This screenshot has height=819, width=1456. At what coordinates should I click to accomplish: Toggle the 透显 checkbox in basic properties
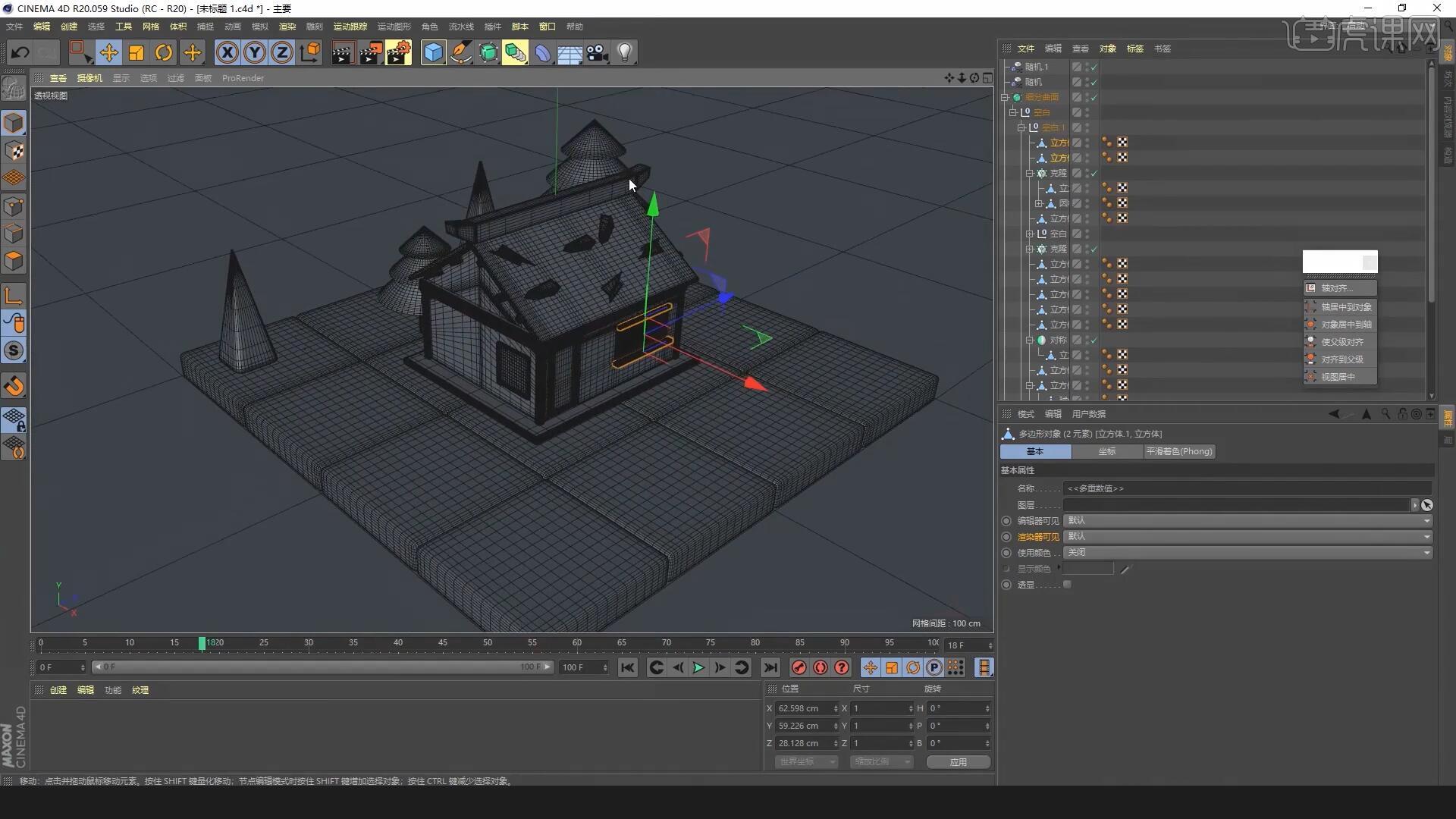tap(1068, 584)
